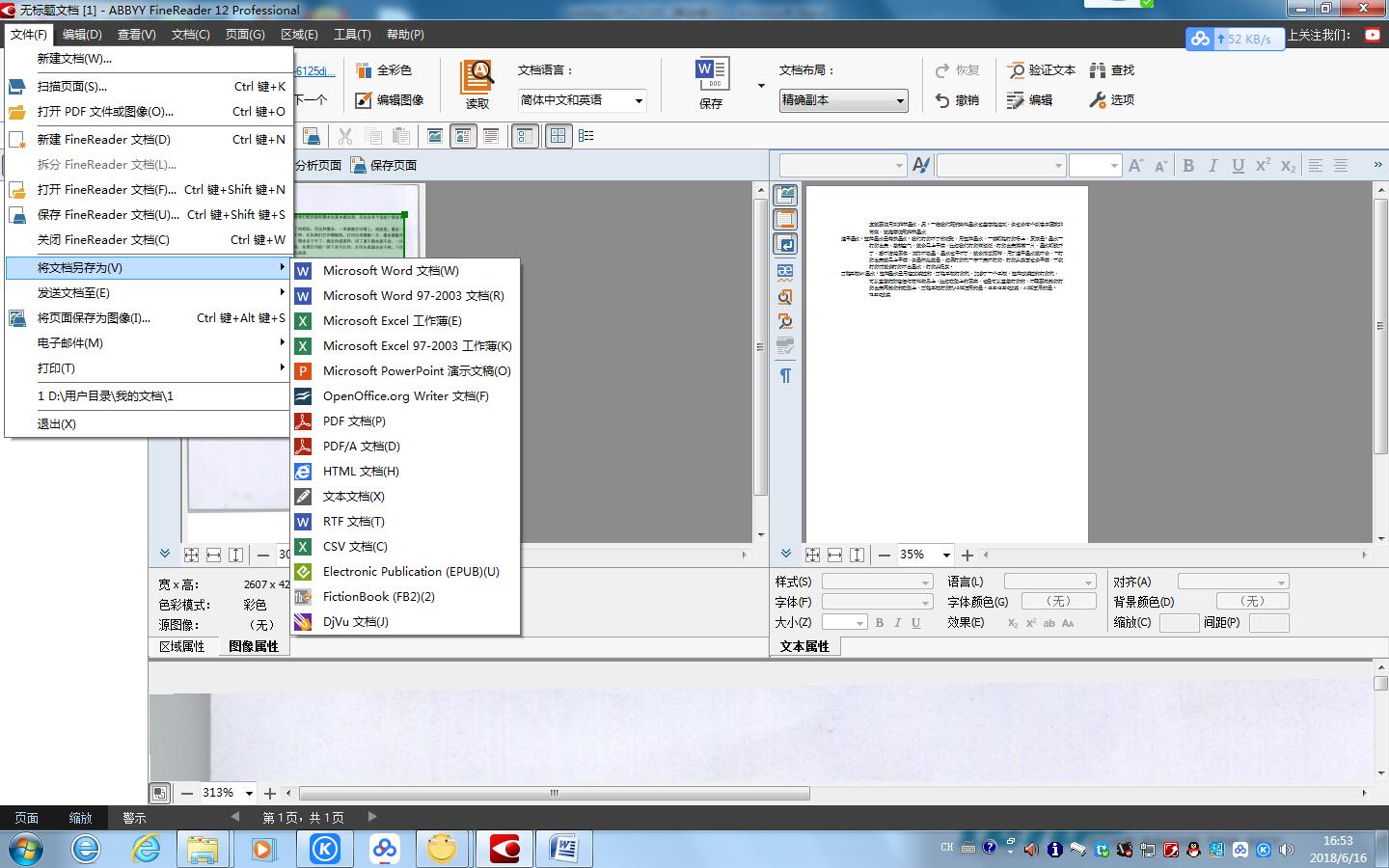Click the bottom zoom pane horizontal scrollbar
Screen dimensions: 1389x868
555,794
